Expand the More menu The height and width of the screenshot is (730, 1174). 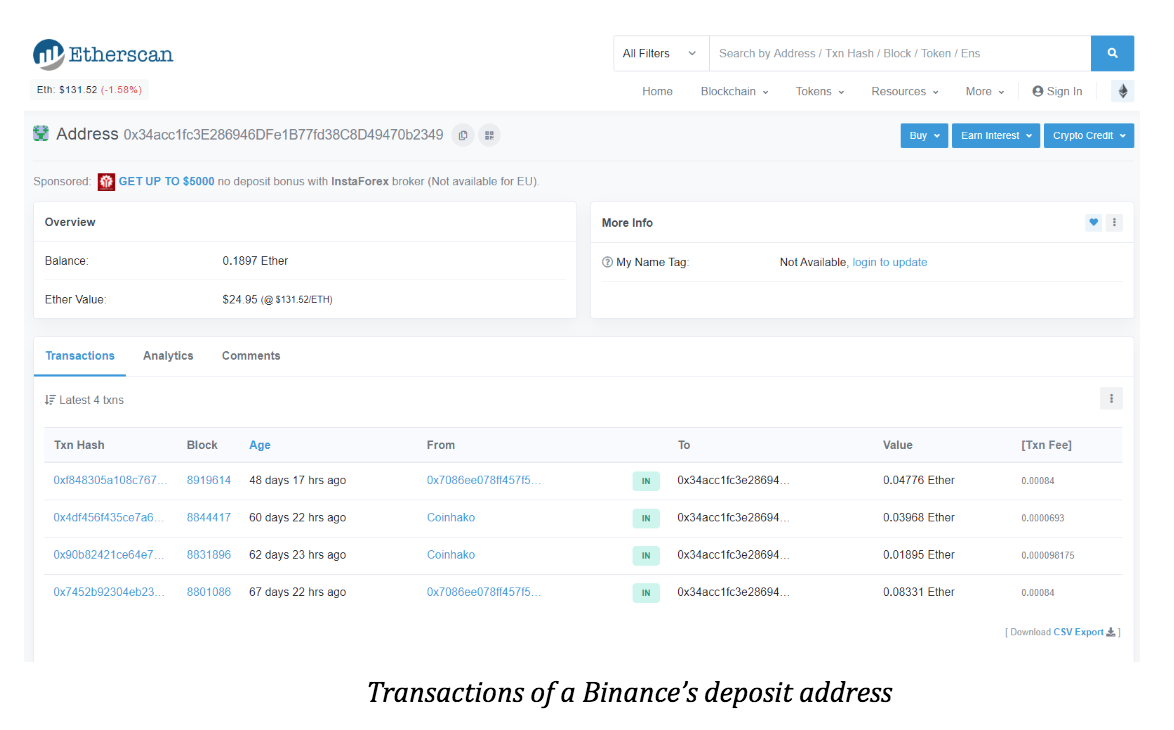[985, 91]
